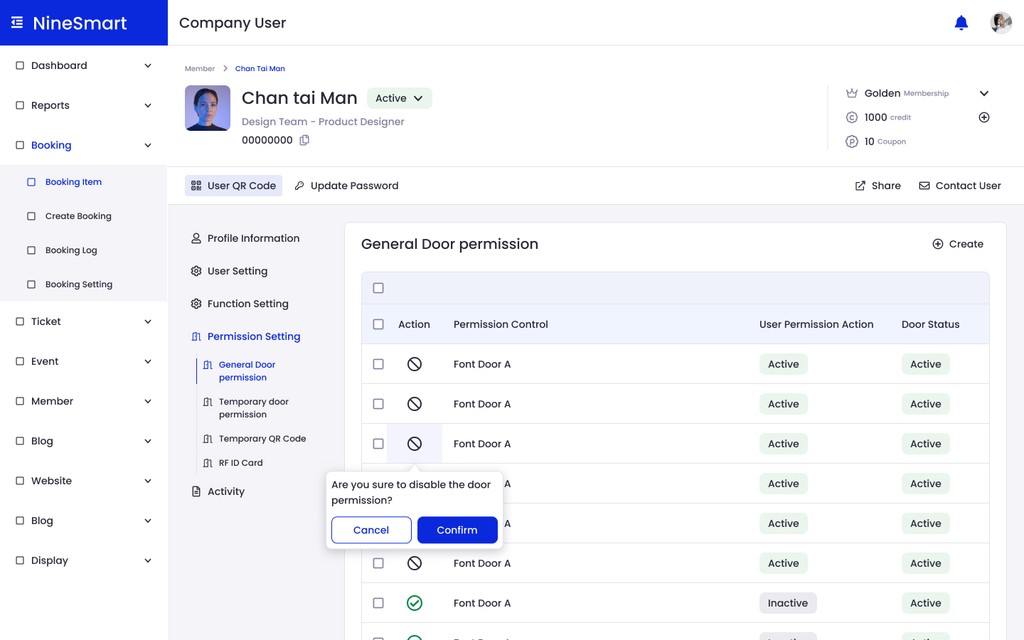Click the disable icon above the confirmation popover
Image resolution: width=1024 pixels, height=640 pixels.
(x=414, y=444)
